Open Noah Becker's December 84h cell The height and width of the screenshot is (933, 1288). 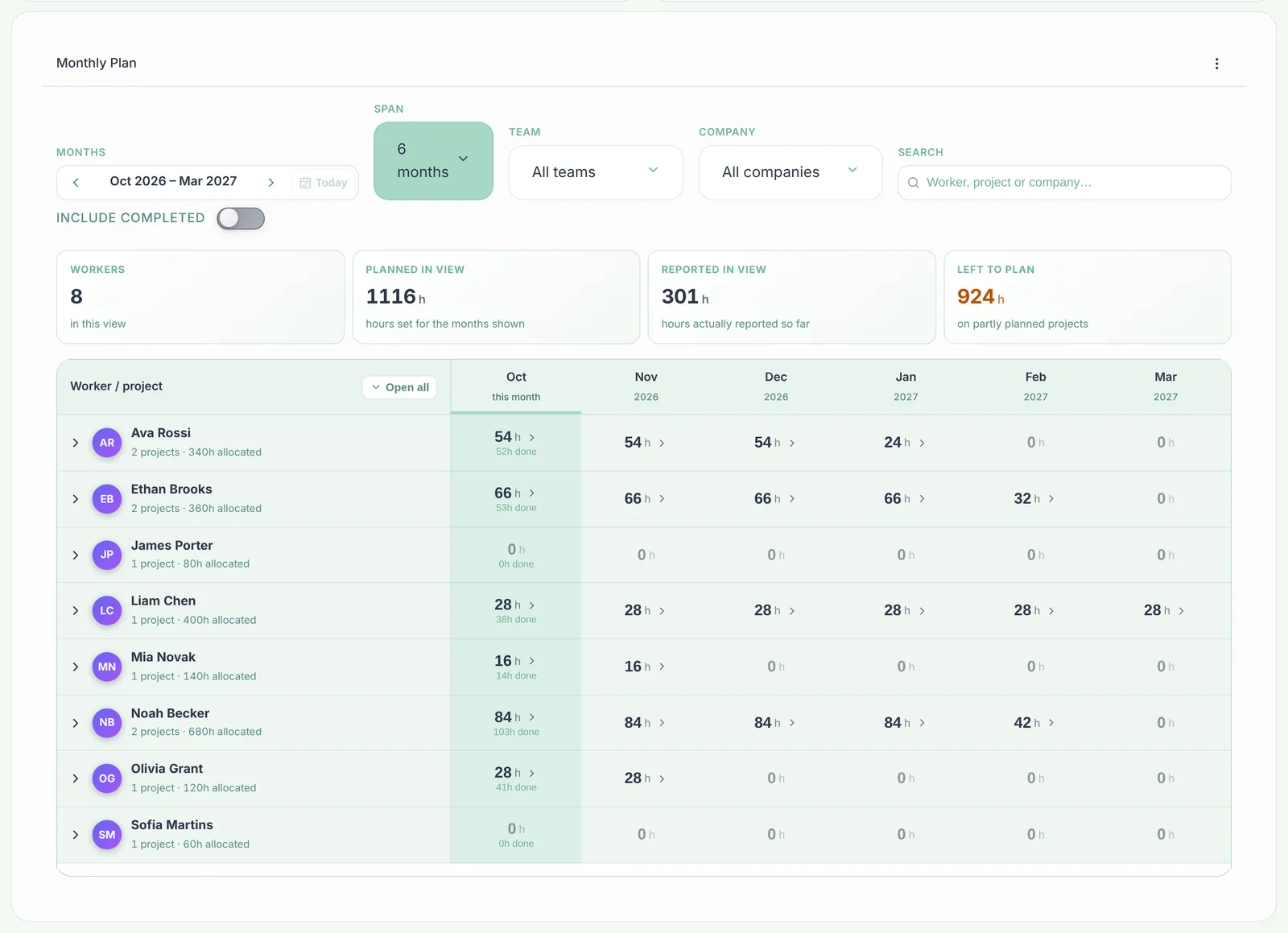tap(774, 723)
